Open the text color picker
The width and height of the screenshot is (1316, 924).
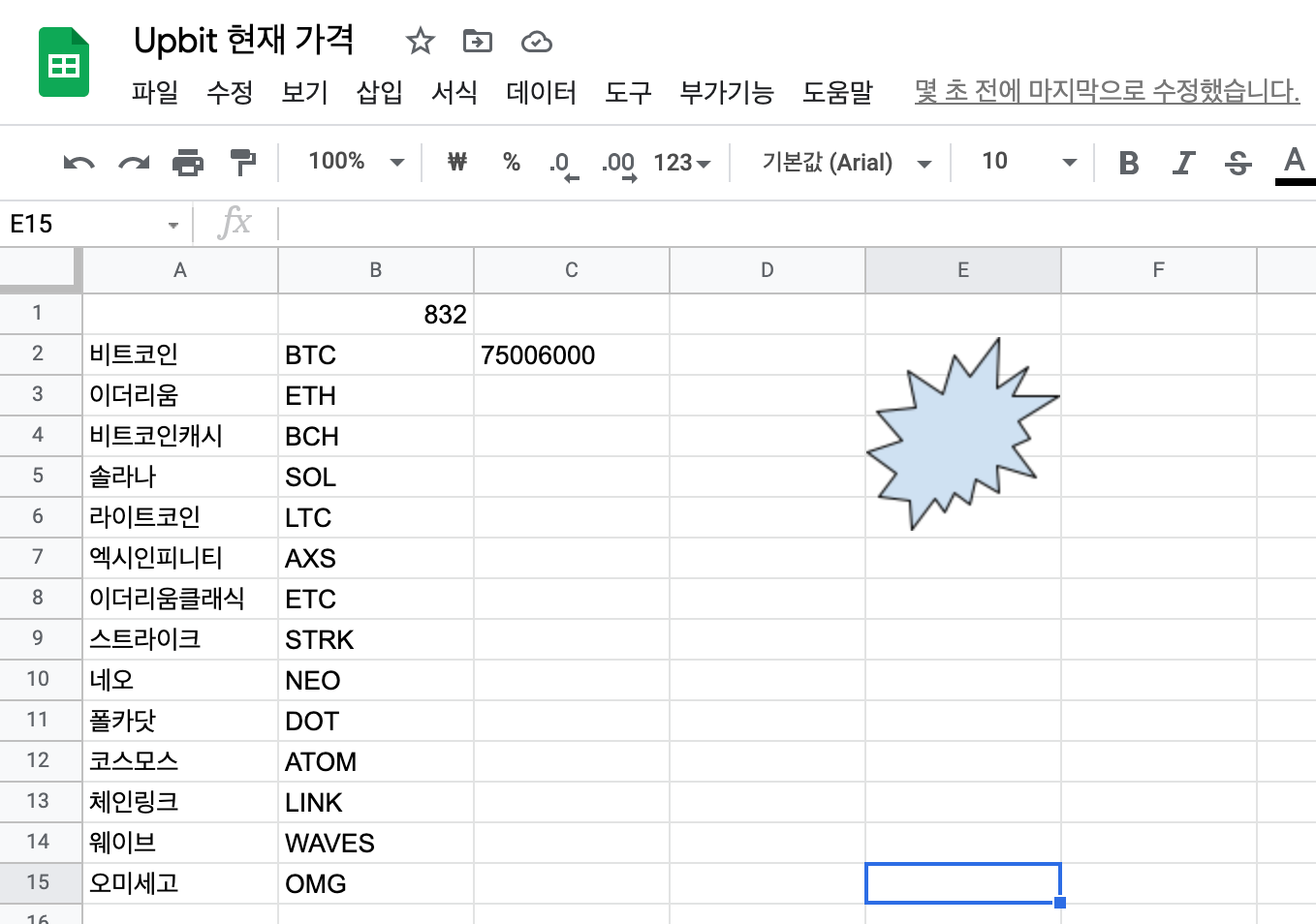pyautogui.click(x=1294, y=163)
